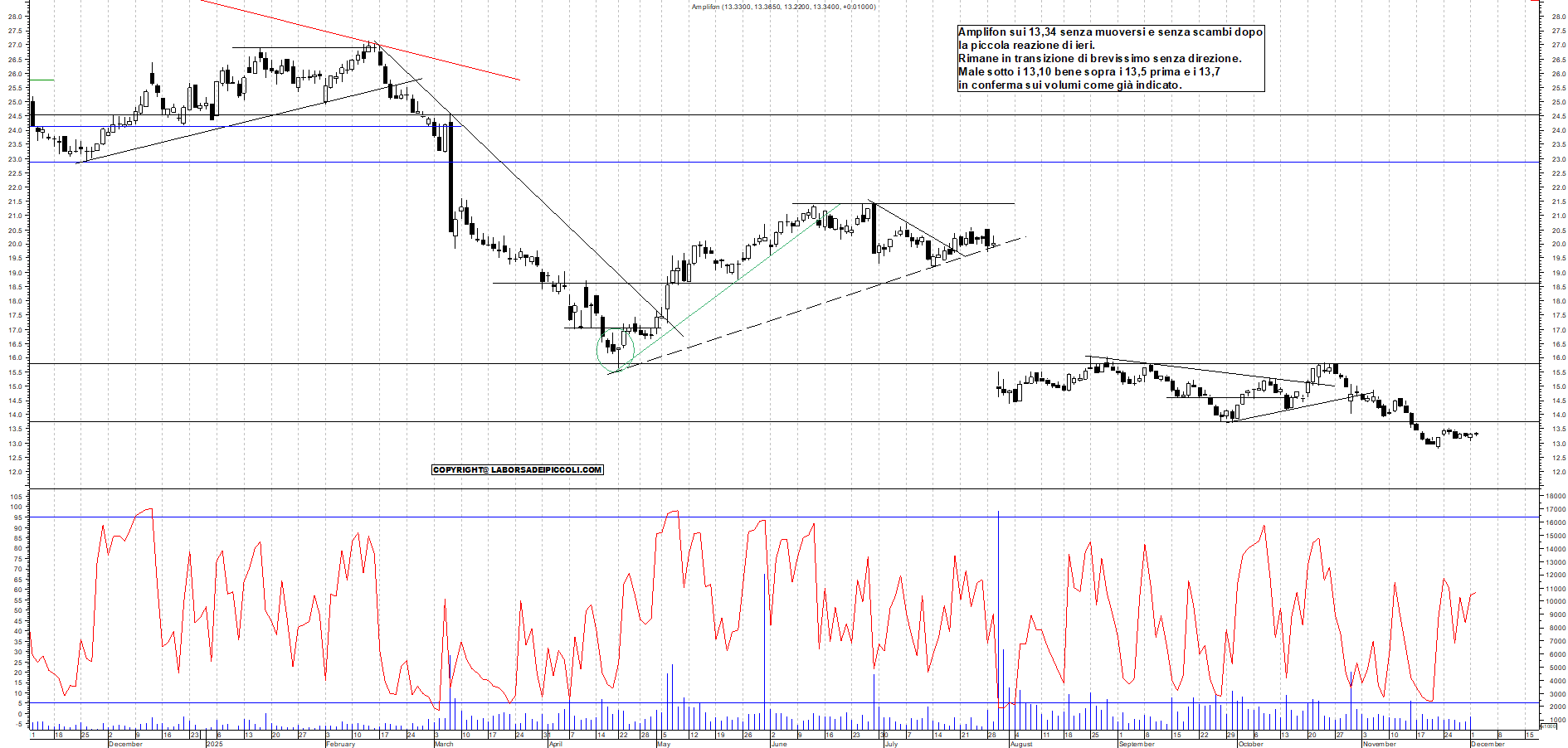Select the green circle marking the April low
This screenshot has height=748, width=1568.
(616, 351)
